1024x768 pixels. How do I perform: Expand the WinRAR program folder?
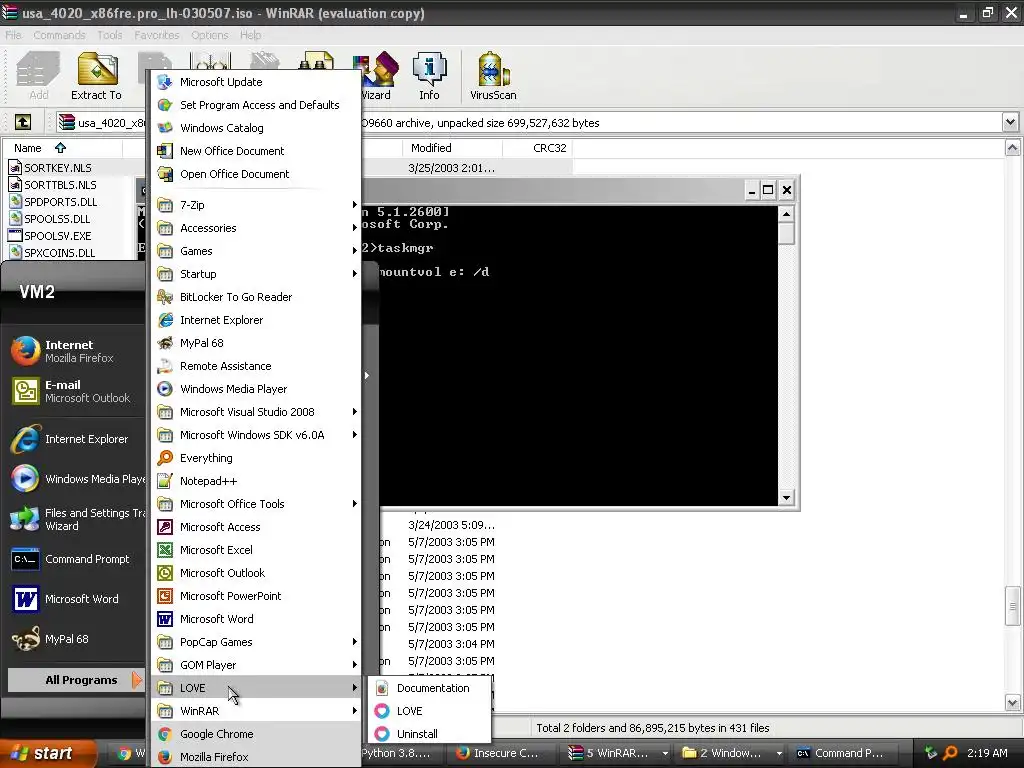click(x=257, y=711)
